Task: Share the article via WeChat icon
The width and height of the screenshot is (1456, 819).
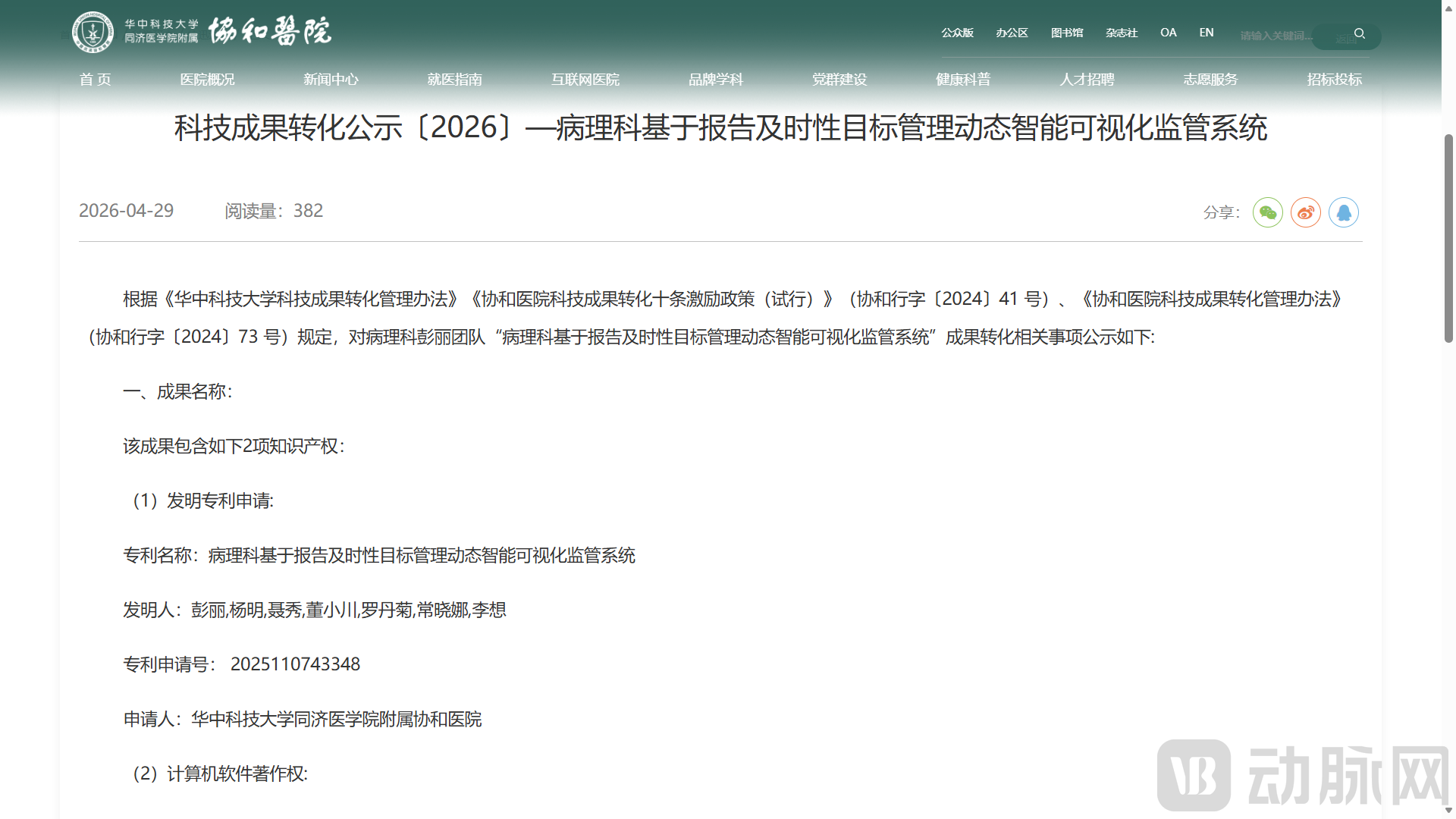Action: pyautogui.click(x=1268, y=212)
